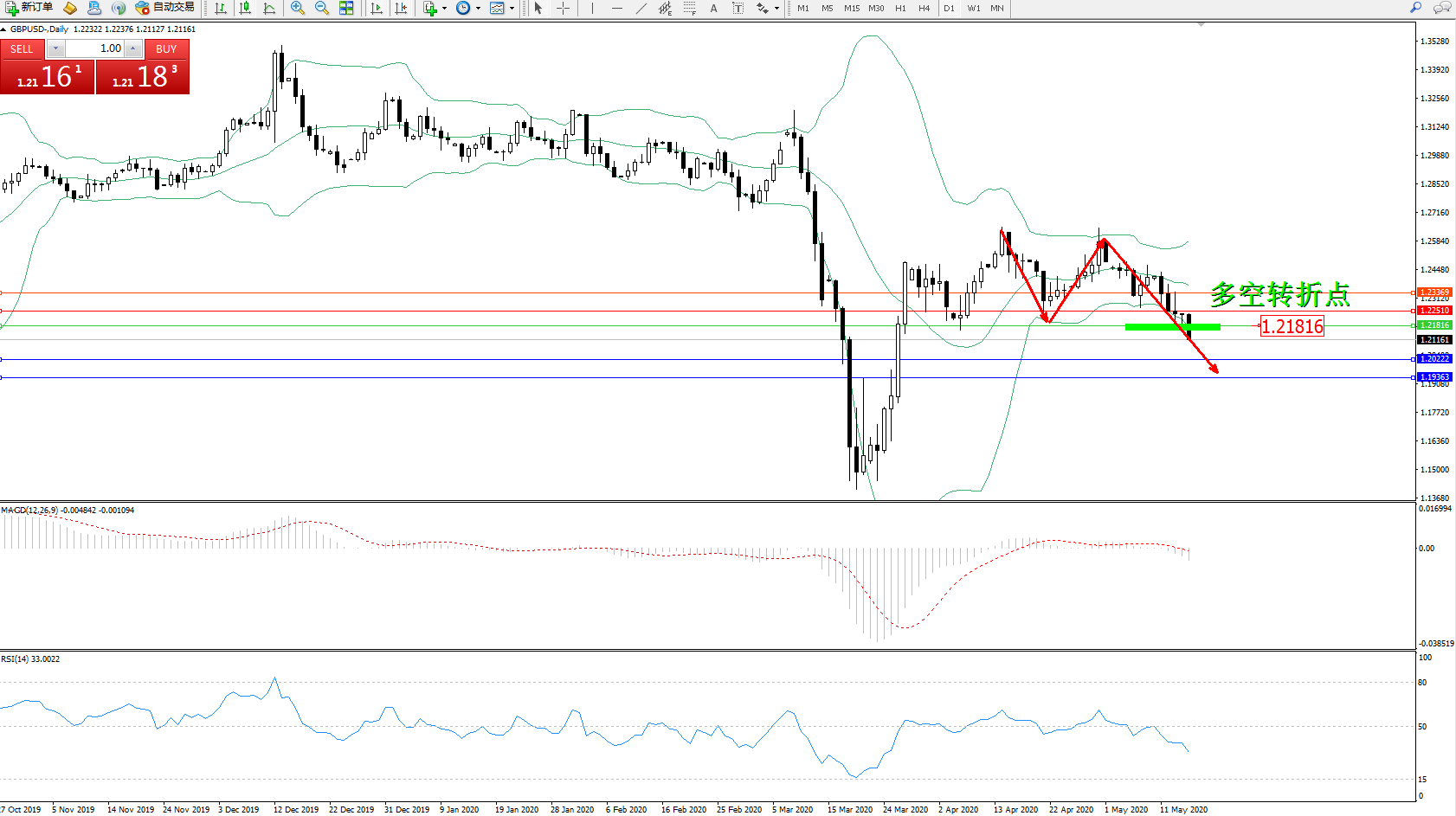Tile chart windows with grid icon
The width and height of the screenshot is (1456, 816).
(346, 8)
